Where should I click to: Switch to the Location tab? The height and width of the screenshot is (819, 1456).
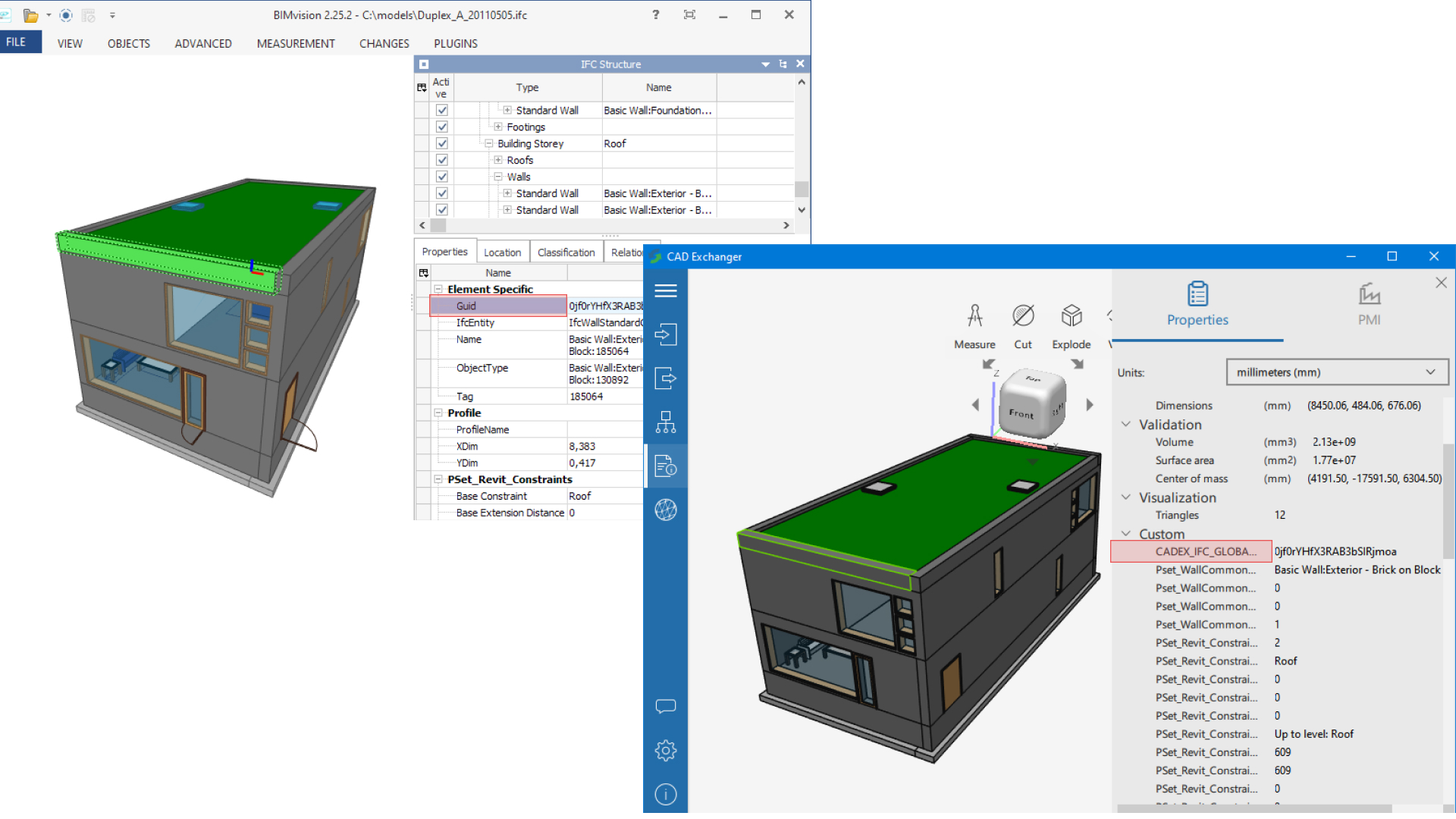click(502, 253)
